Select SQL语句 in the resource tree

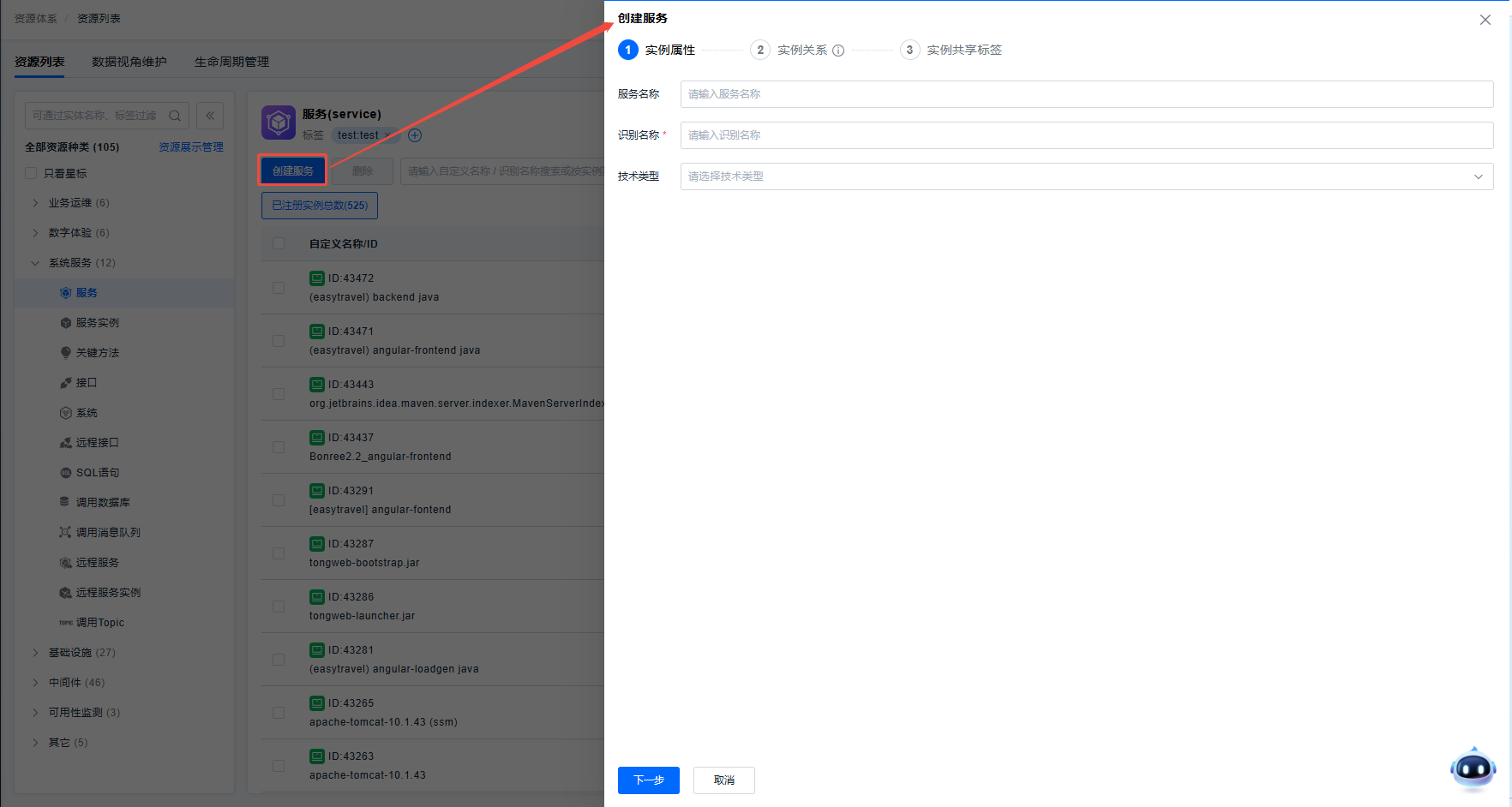(x=97, y=473)
